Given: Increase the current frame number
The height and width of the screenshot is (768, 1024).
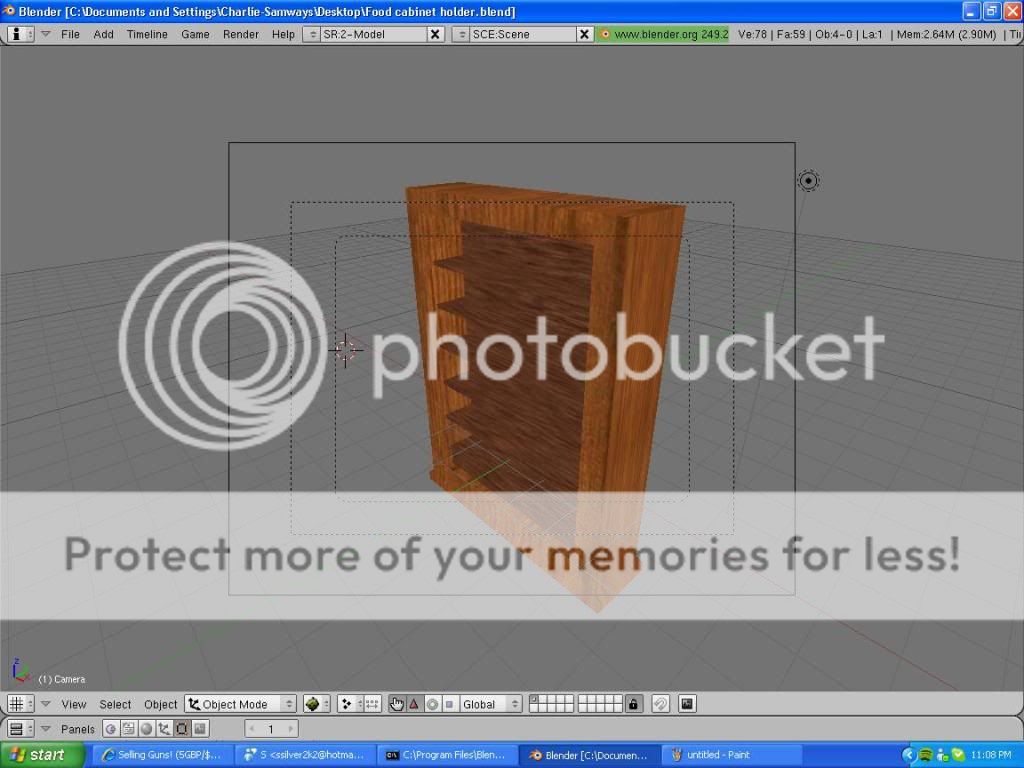Looking at the screenshot, I should click(x=291, y=729).
